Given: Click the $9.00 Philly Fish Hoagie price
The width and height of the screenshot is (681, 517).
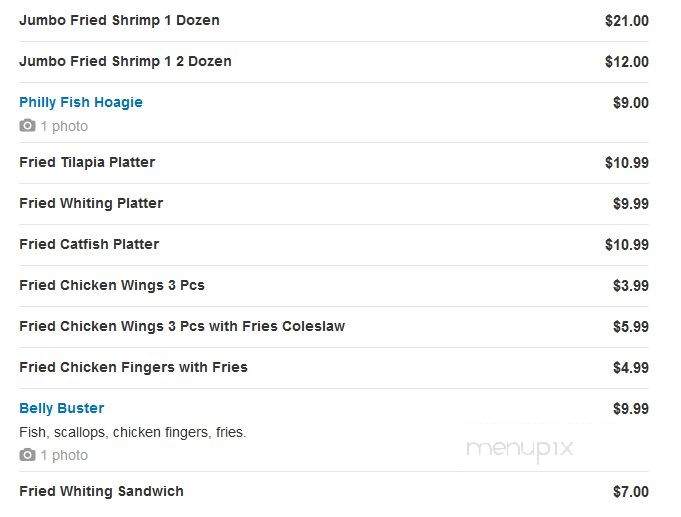Looking at the screenshot, I should (x=631, y=103).
